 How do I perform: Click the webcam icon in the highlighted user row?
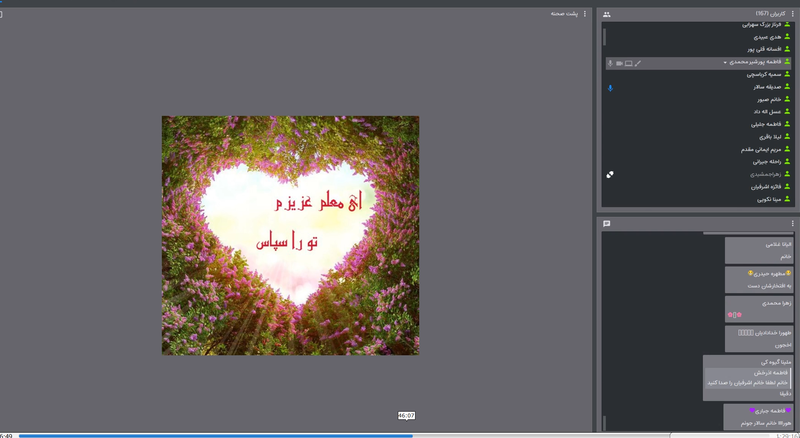pos(619,63)
